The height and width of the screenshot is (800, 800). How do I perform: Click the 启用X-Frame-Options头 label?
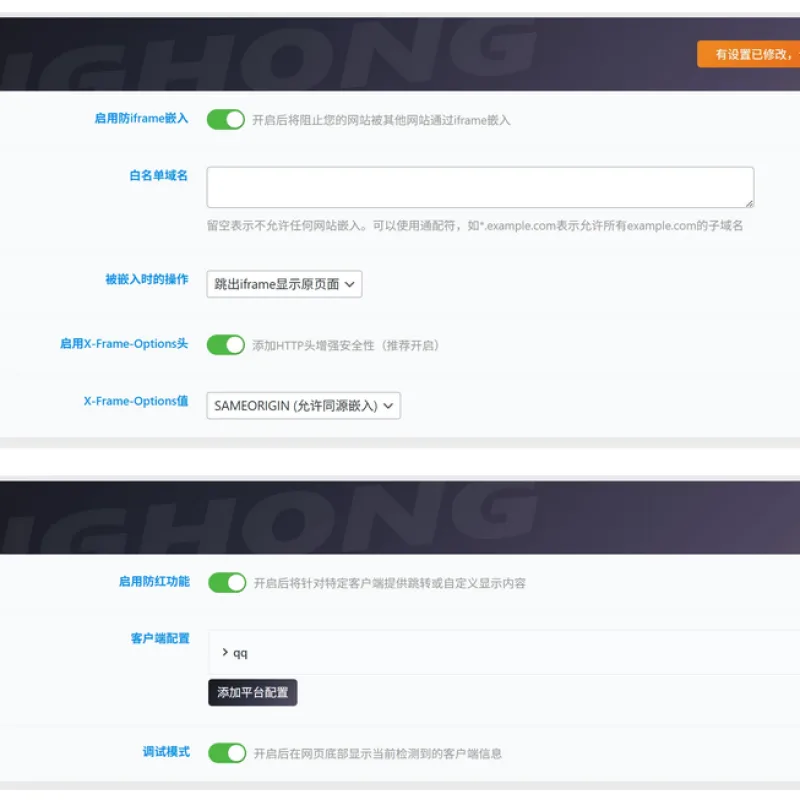[x=124, y=344]
